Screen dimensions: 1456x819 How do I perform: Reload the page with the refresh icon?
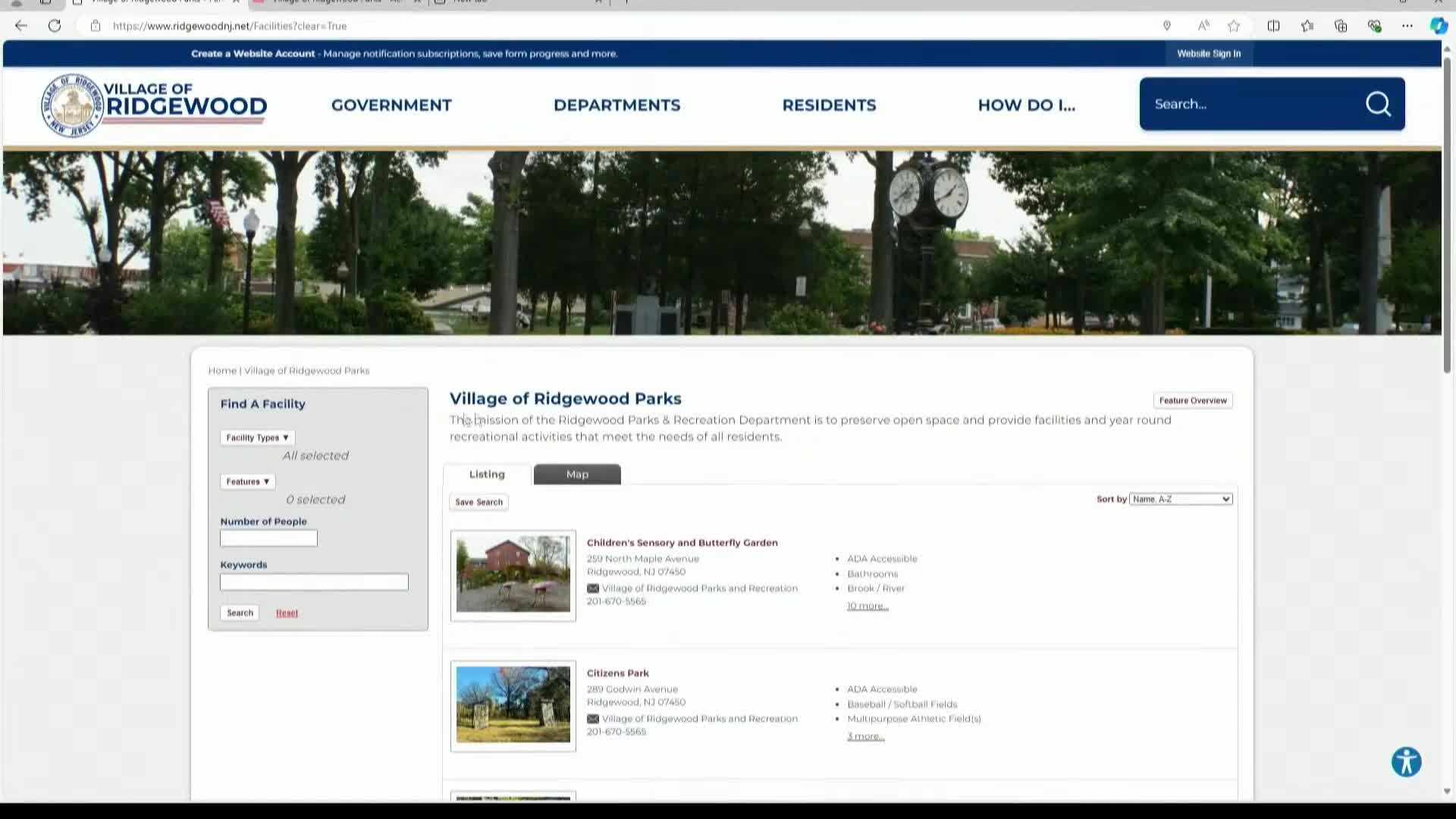pyautogui.click(x=55, y=26)
